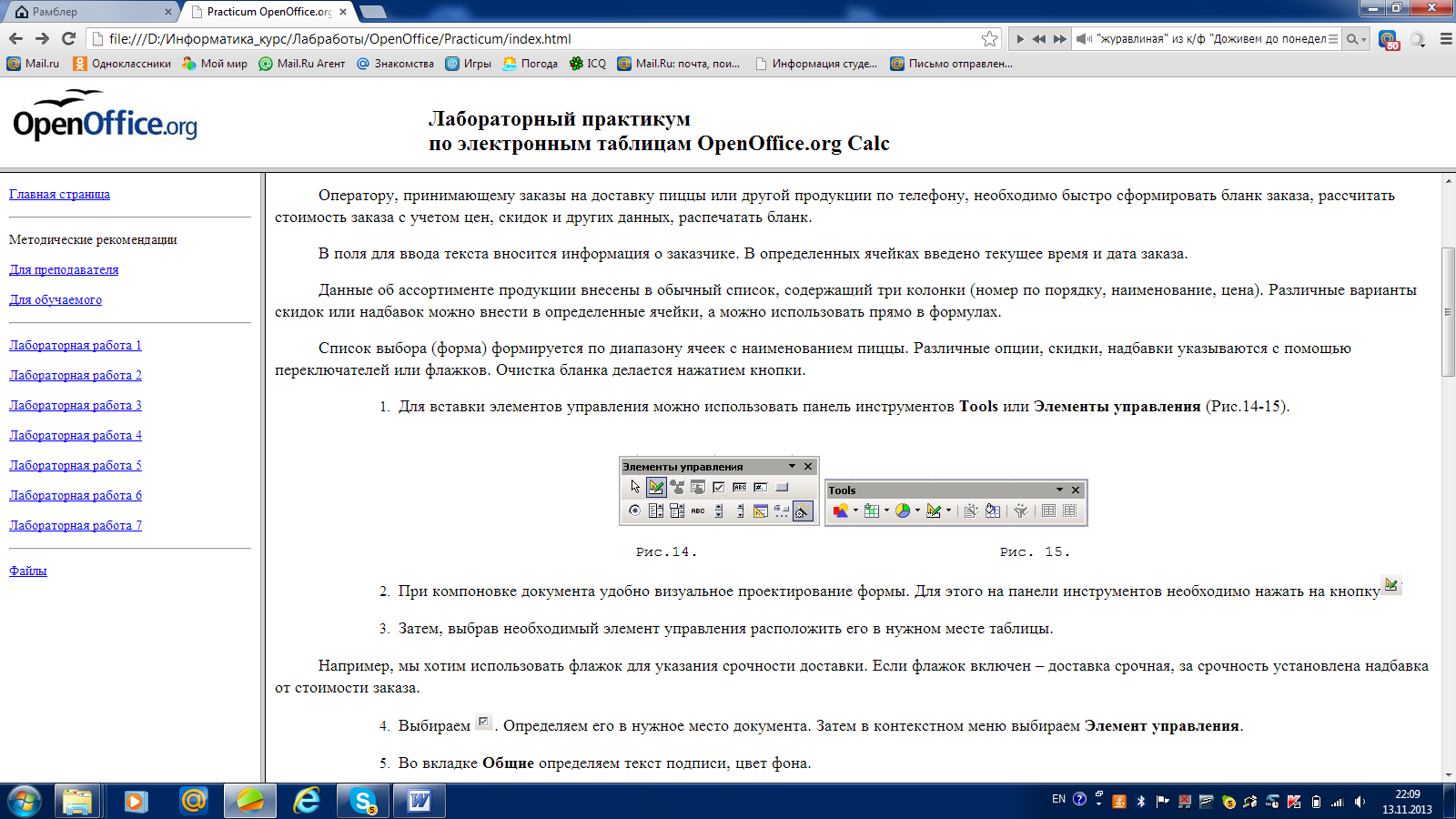Open the Mail.Ru Agent taskbar button
Screen dimensions: 1456x819
(x=193, y=801)
